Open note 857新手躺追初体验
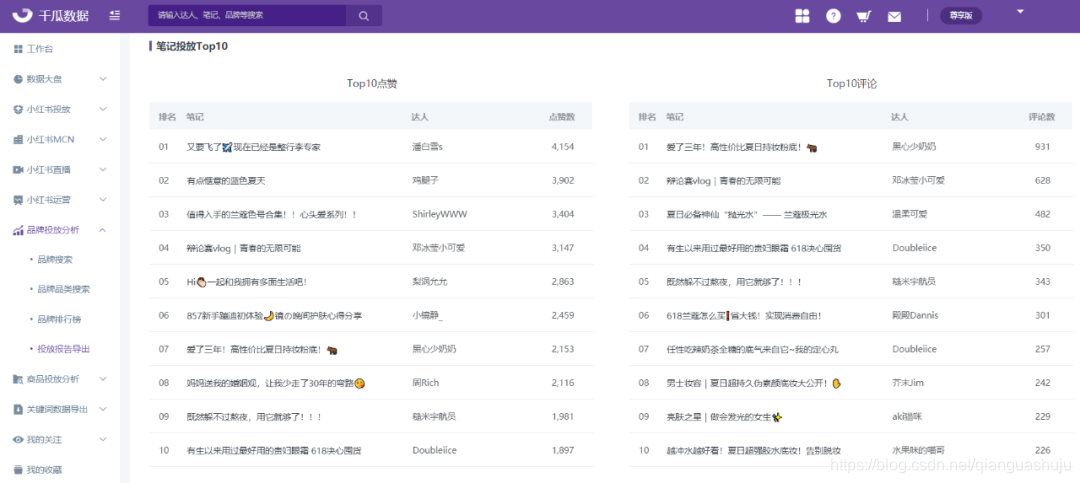Screen dimensions: 1080x483 (x=274, y=316)
